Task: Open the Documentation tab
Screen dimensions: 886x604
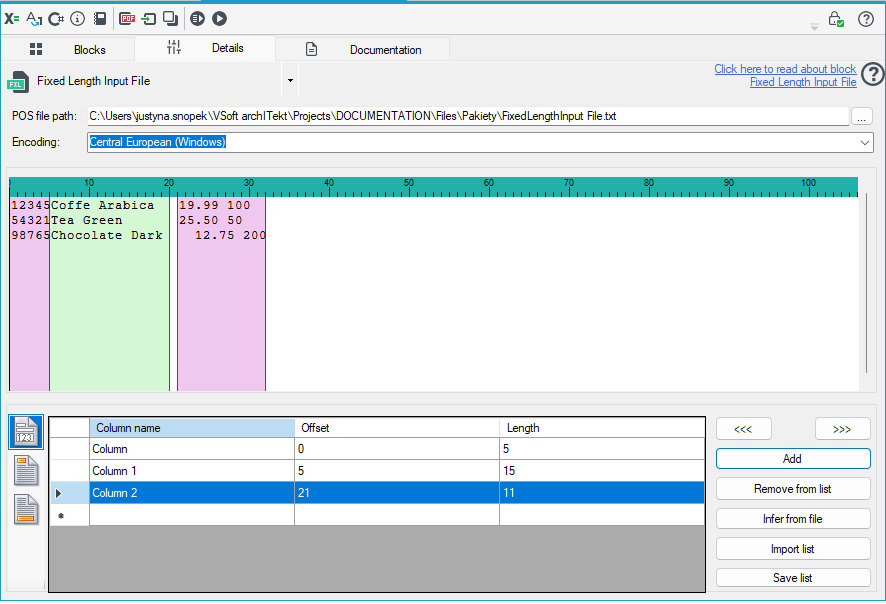Action: coord(363,49)
